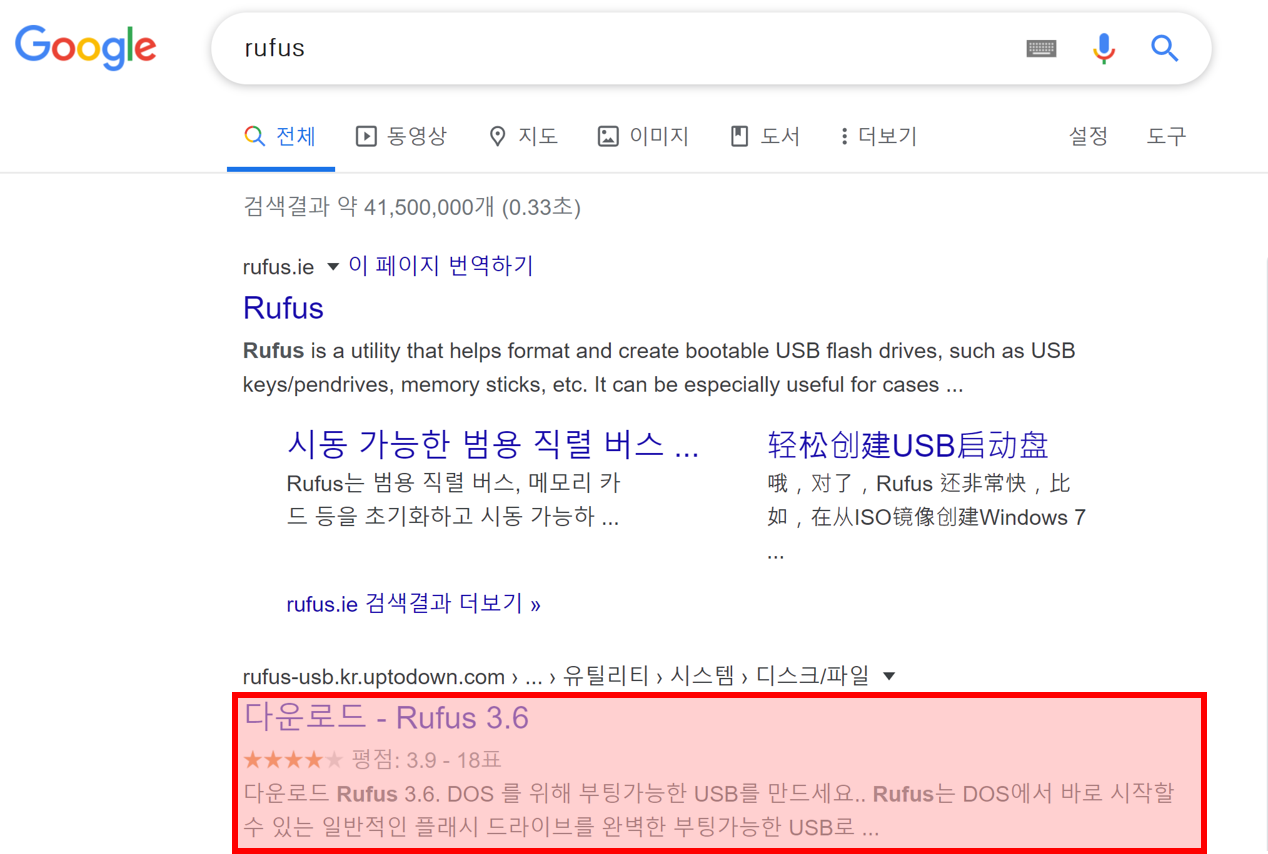The width and height of the screenshot is (1268, 854).
Task: Open the 轻松创建USB启动盘 sitelink
Action: pos(908,444)
